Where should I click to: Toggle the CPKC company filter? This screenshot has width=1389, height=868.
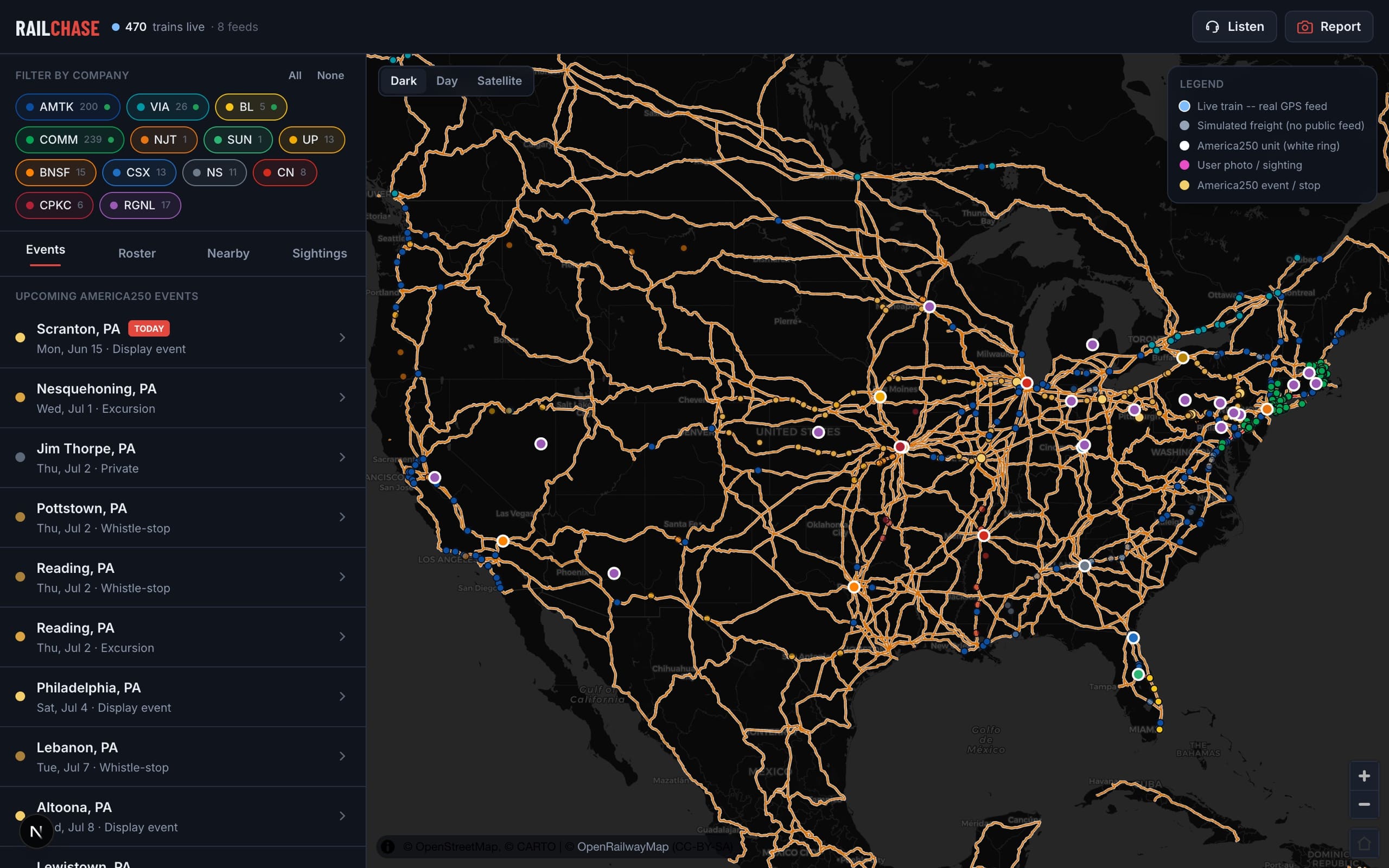tap(54, 205)
